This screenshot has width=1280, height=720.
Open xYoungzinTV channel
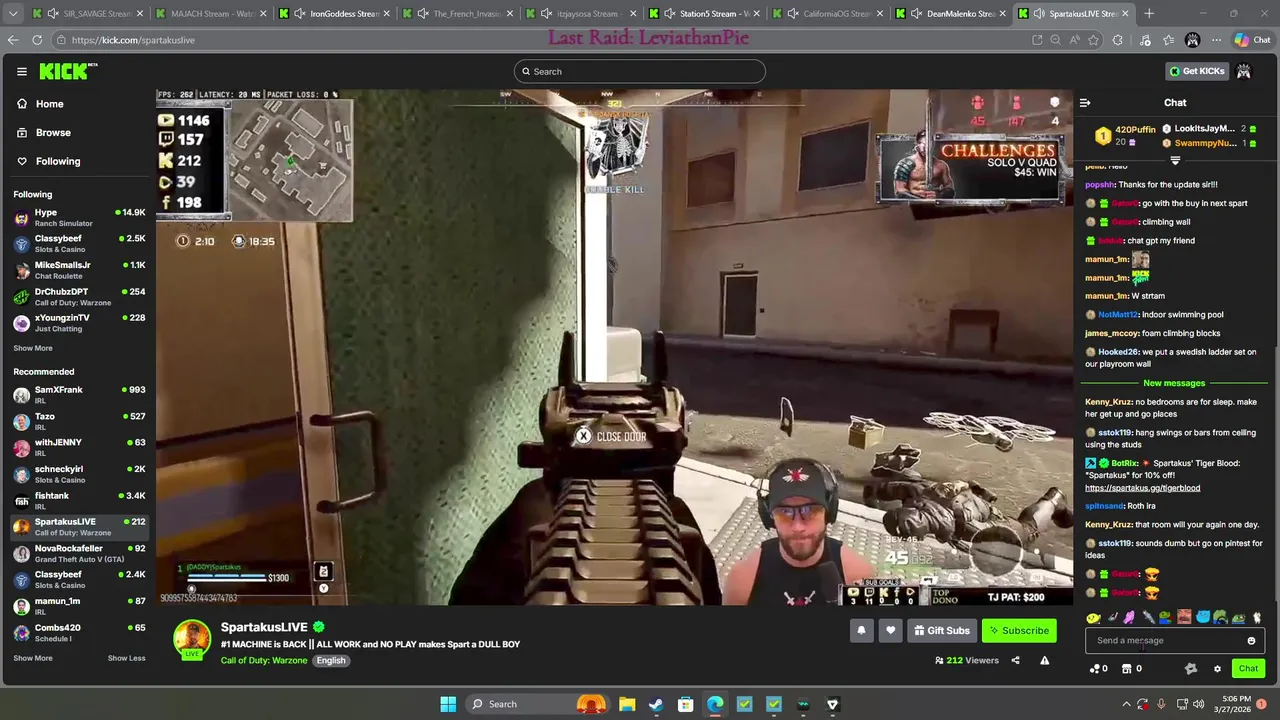[x=78, y=322]
